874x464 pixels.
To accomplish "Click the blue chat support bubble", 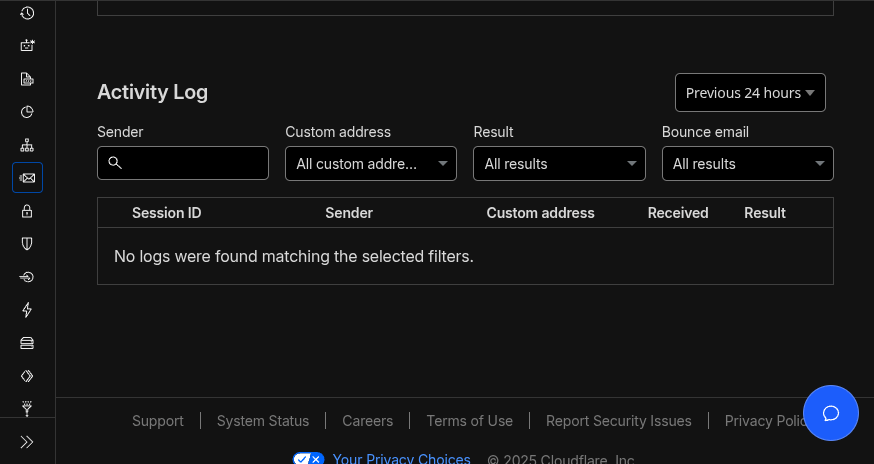I will [830, 413].
